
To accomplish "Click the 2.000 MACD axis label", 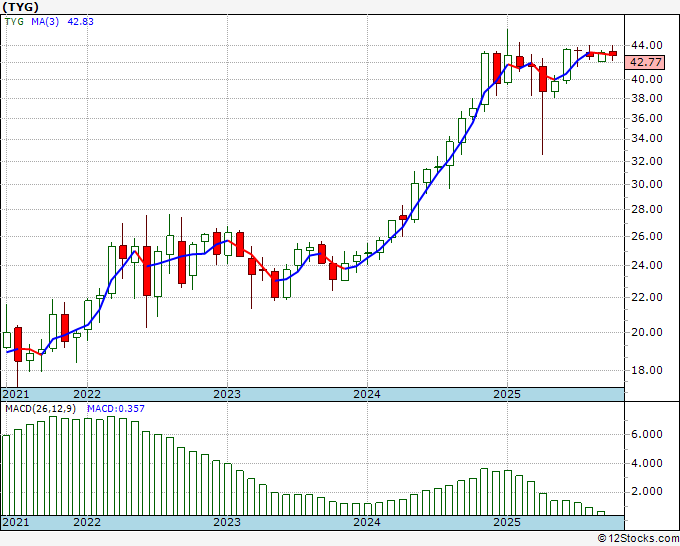I will [x=645, y=491].
